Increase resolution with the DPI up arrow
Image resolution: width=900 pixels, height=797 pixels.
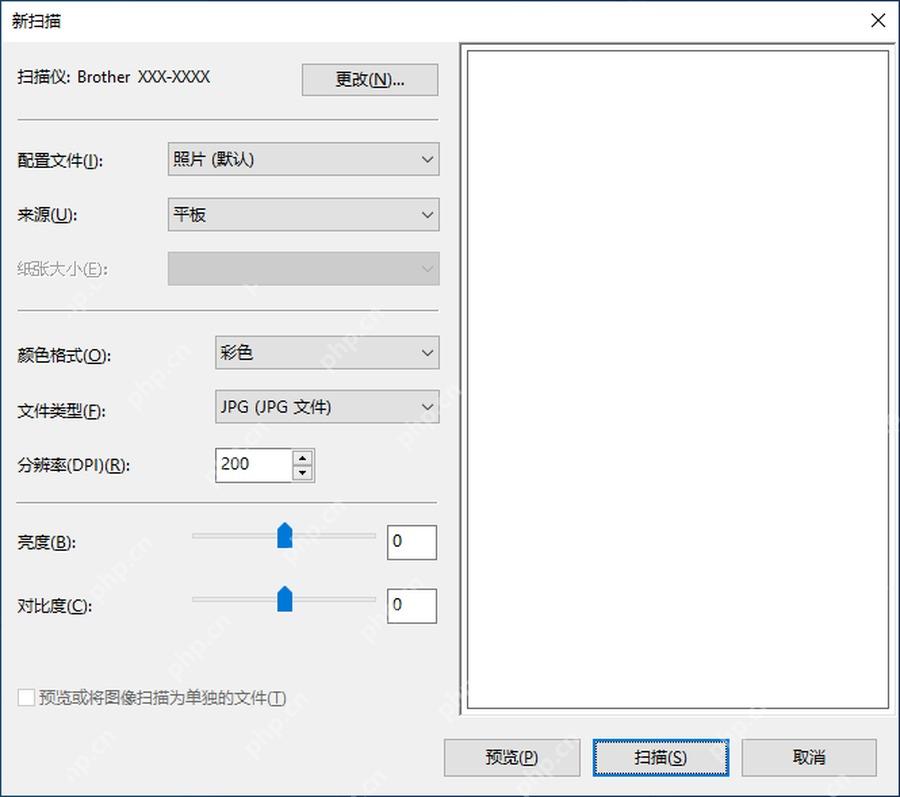[x=302, y=457]
